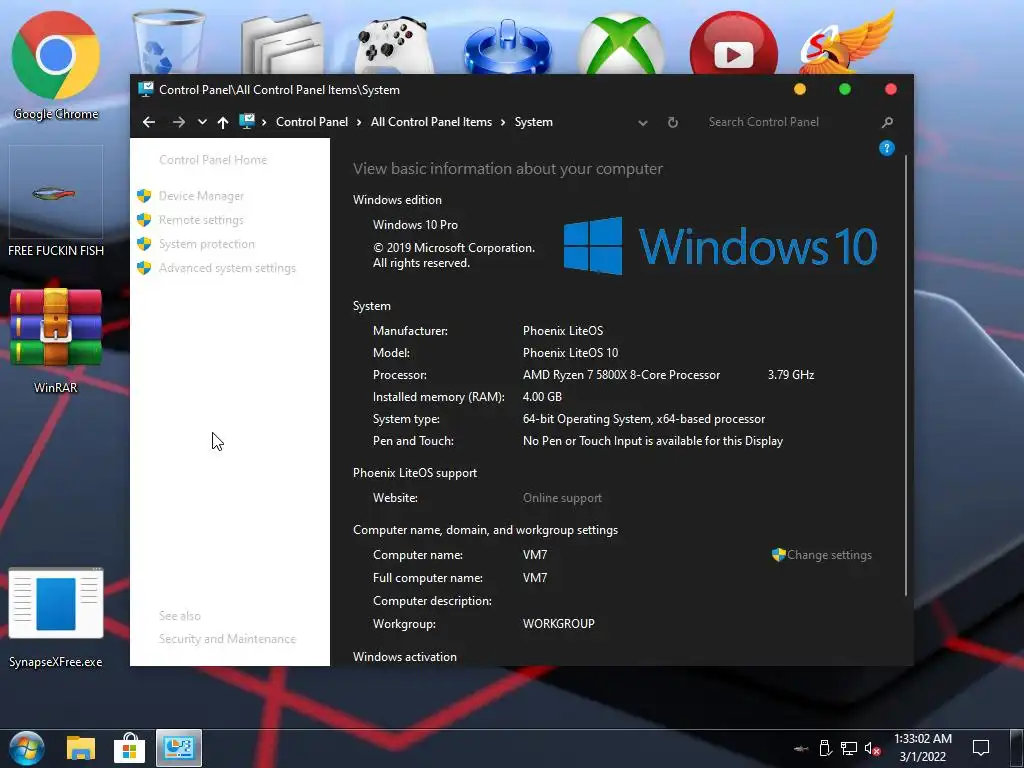Click the yellow minimize dot button
Image resolution: width=1024 pixels, height=768 pixels.
click(799, 89)
